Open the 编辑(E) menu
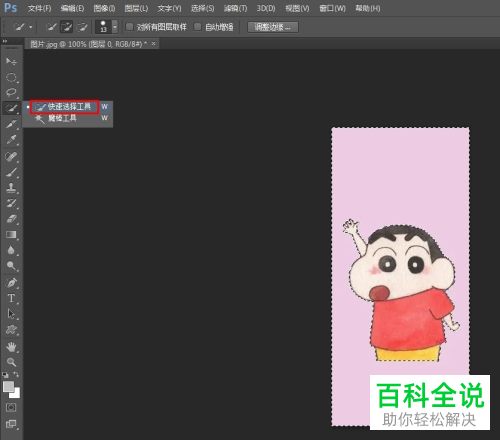 tap(72, 8)
